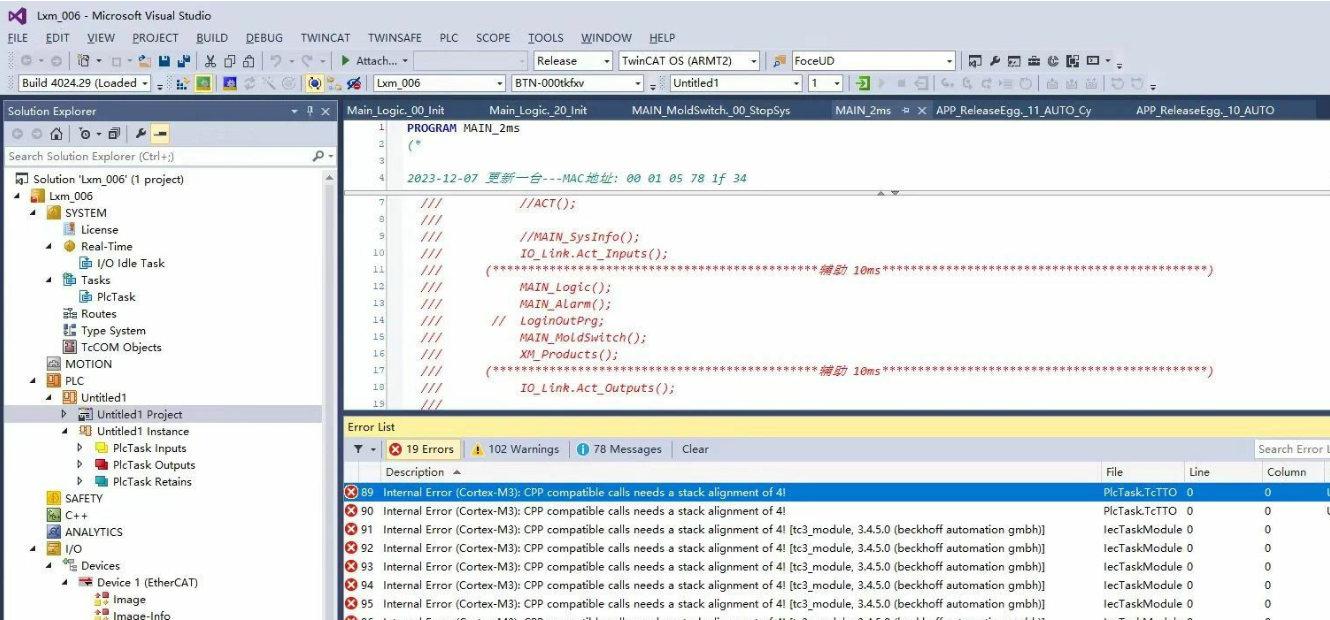Expand the Untitled1 Project node
This screenshot has width=1330, height=620.
click(x=65, y=414)
